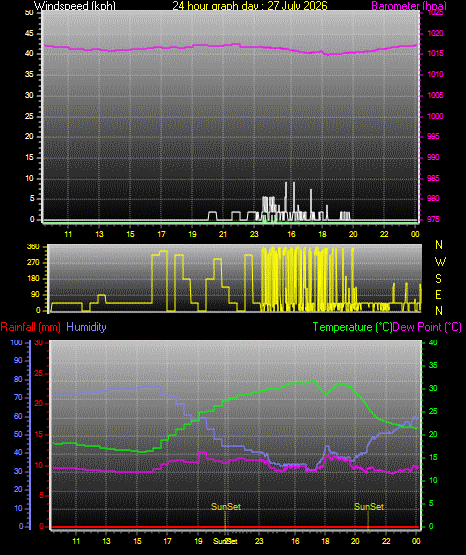Click windspeed axis value 35
Image resolution: width=466 pixels, height=555 pixels.
[29, 74]
